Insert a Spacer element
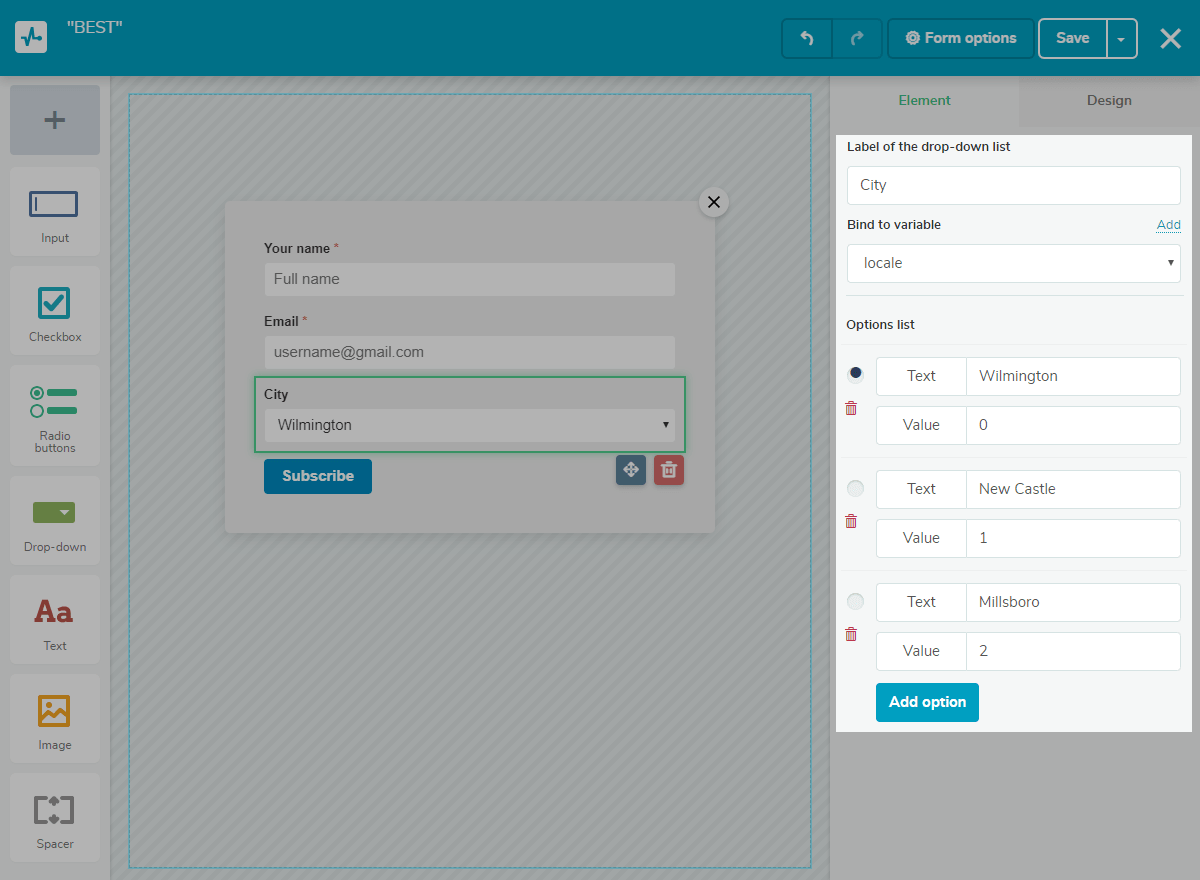 (55, 818)
